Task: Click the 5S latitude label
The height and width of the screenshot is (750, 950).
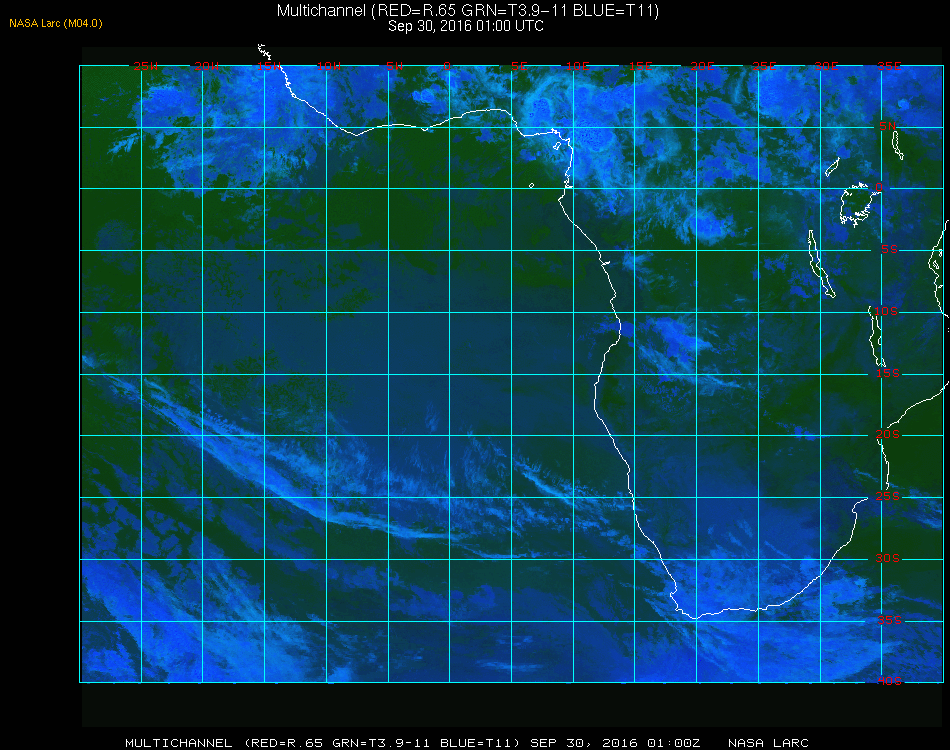Action: 889,249
